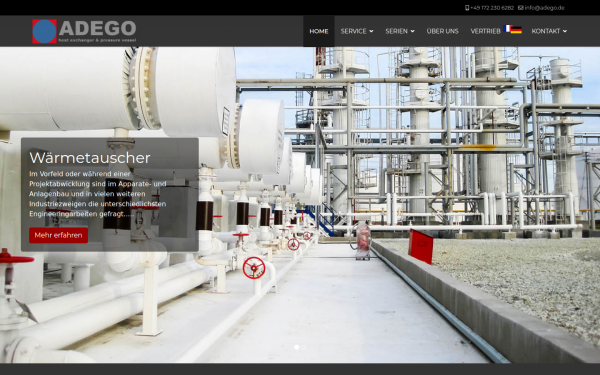
Task: Open the SERIEN menu item
Action: (396, 31)
